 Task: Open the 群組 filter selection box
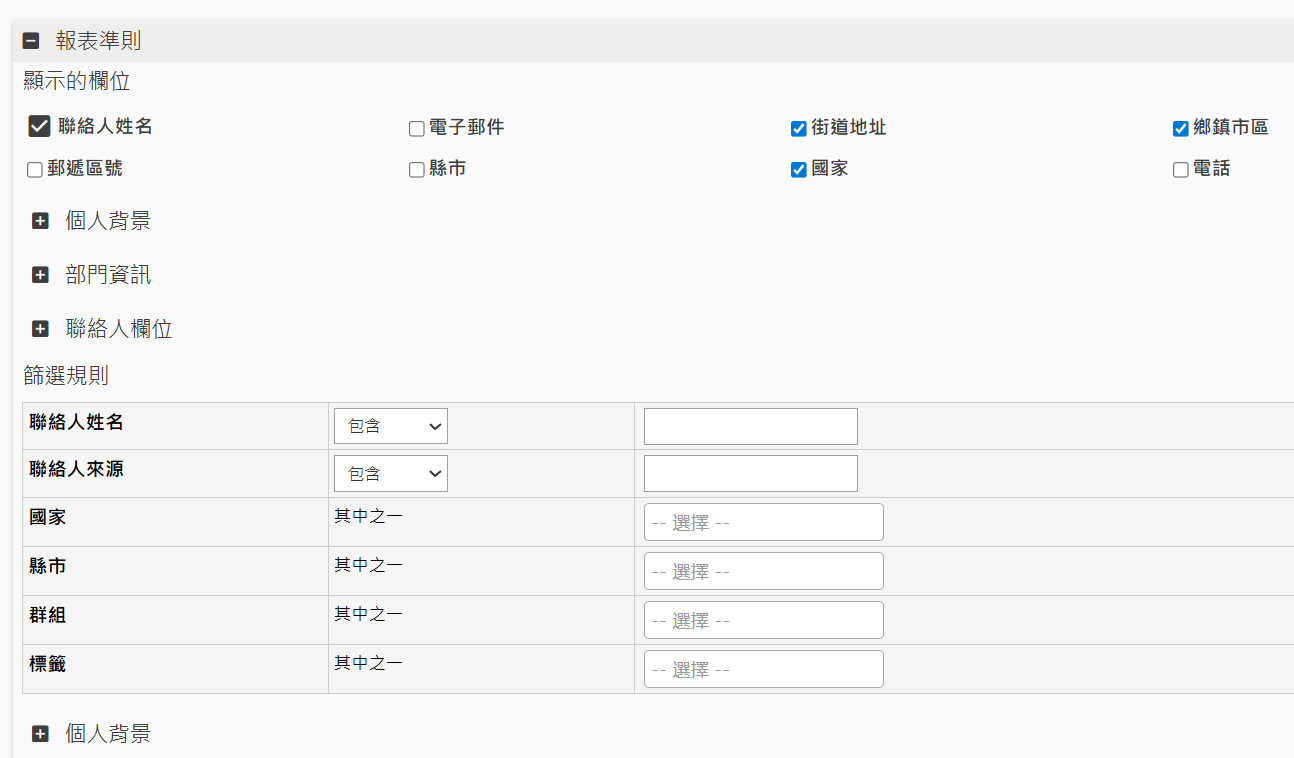[763, 620]
